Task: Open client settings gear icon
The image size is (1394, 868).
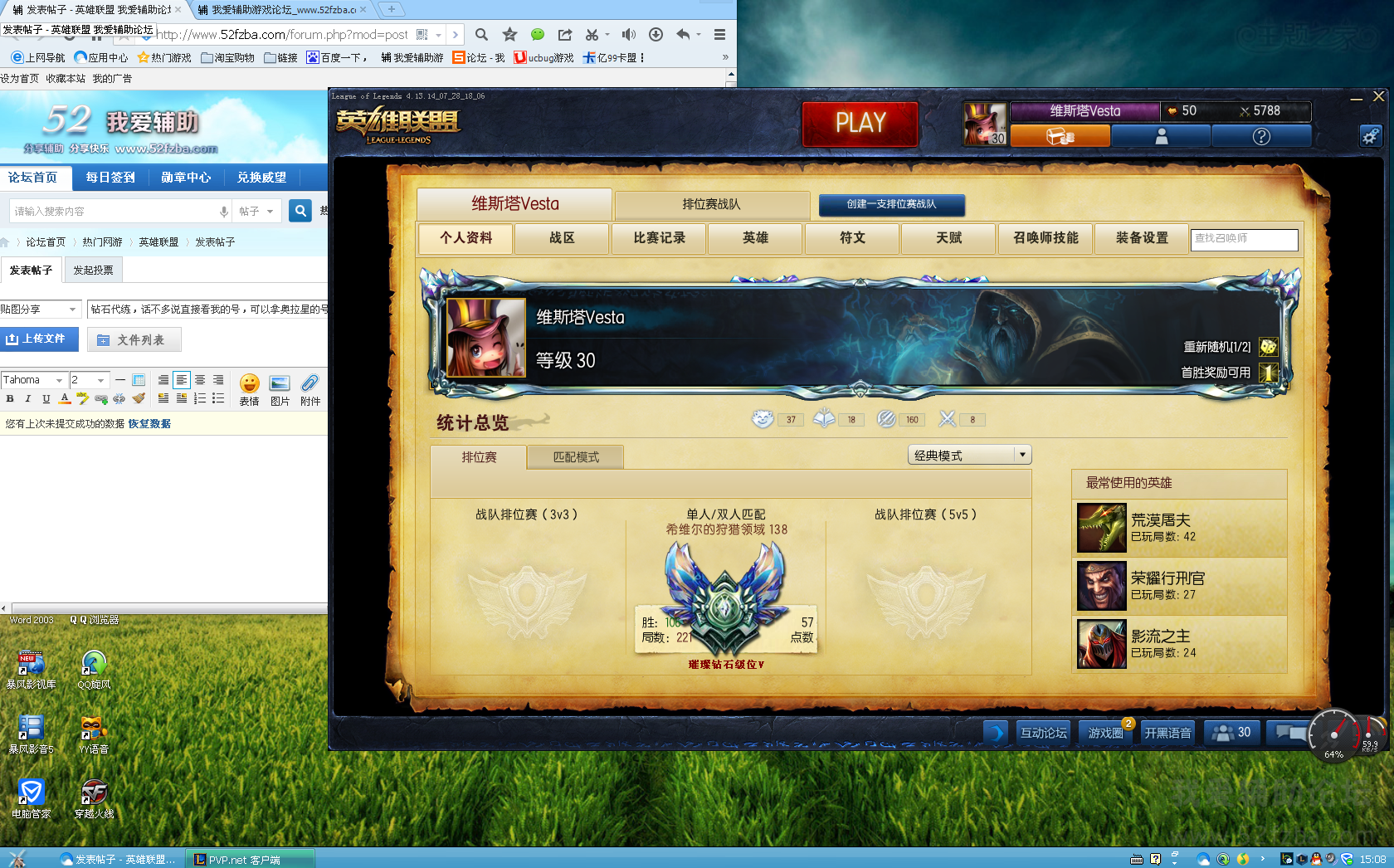Action: [1371, 135]
